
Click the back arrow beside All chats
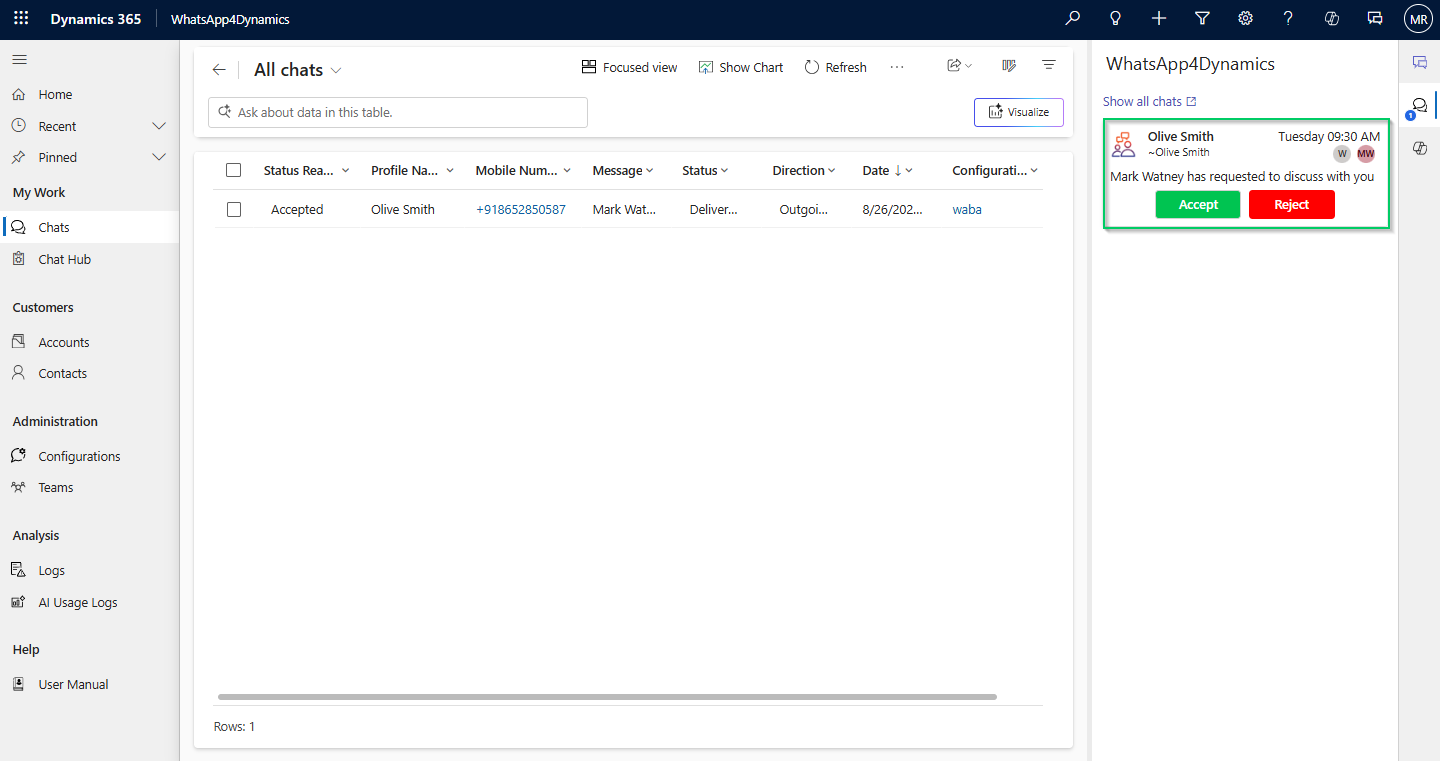point(219,70)
